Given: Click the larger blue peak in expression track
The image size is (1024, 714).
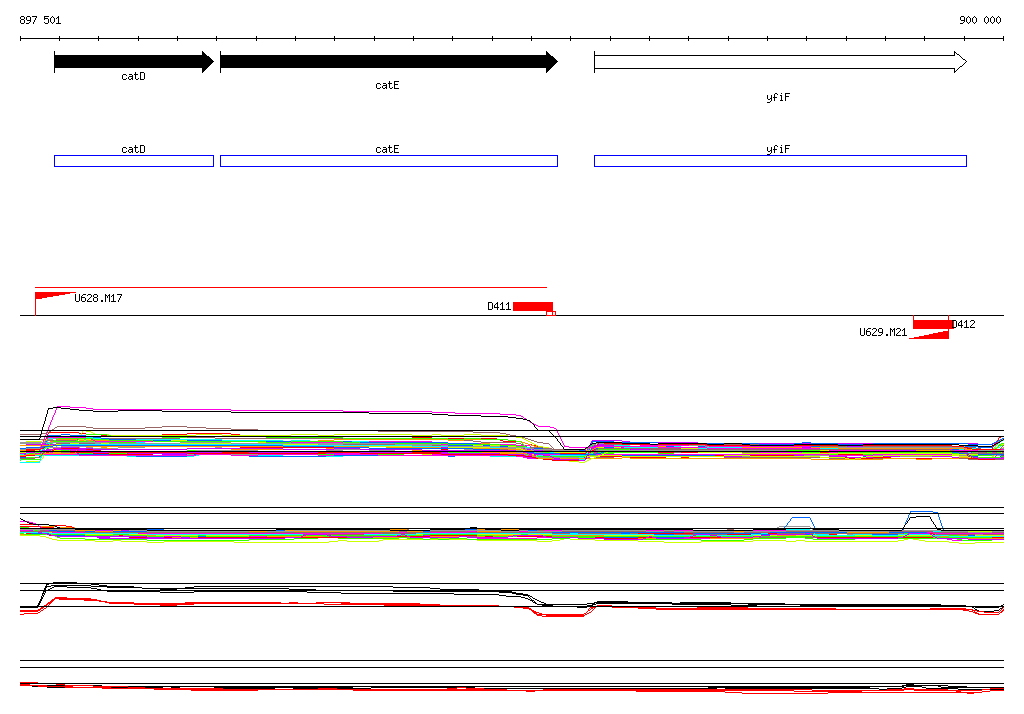Looking at the screenshot, I should [x=924, y=520].
